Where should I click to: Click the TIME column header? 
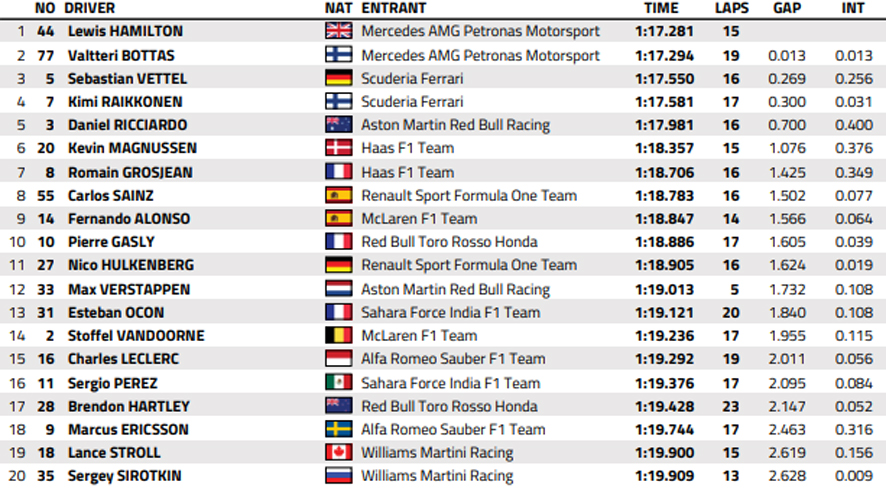tap(661, 8)
